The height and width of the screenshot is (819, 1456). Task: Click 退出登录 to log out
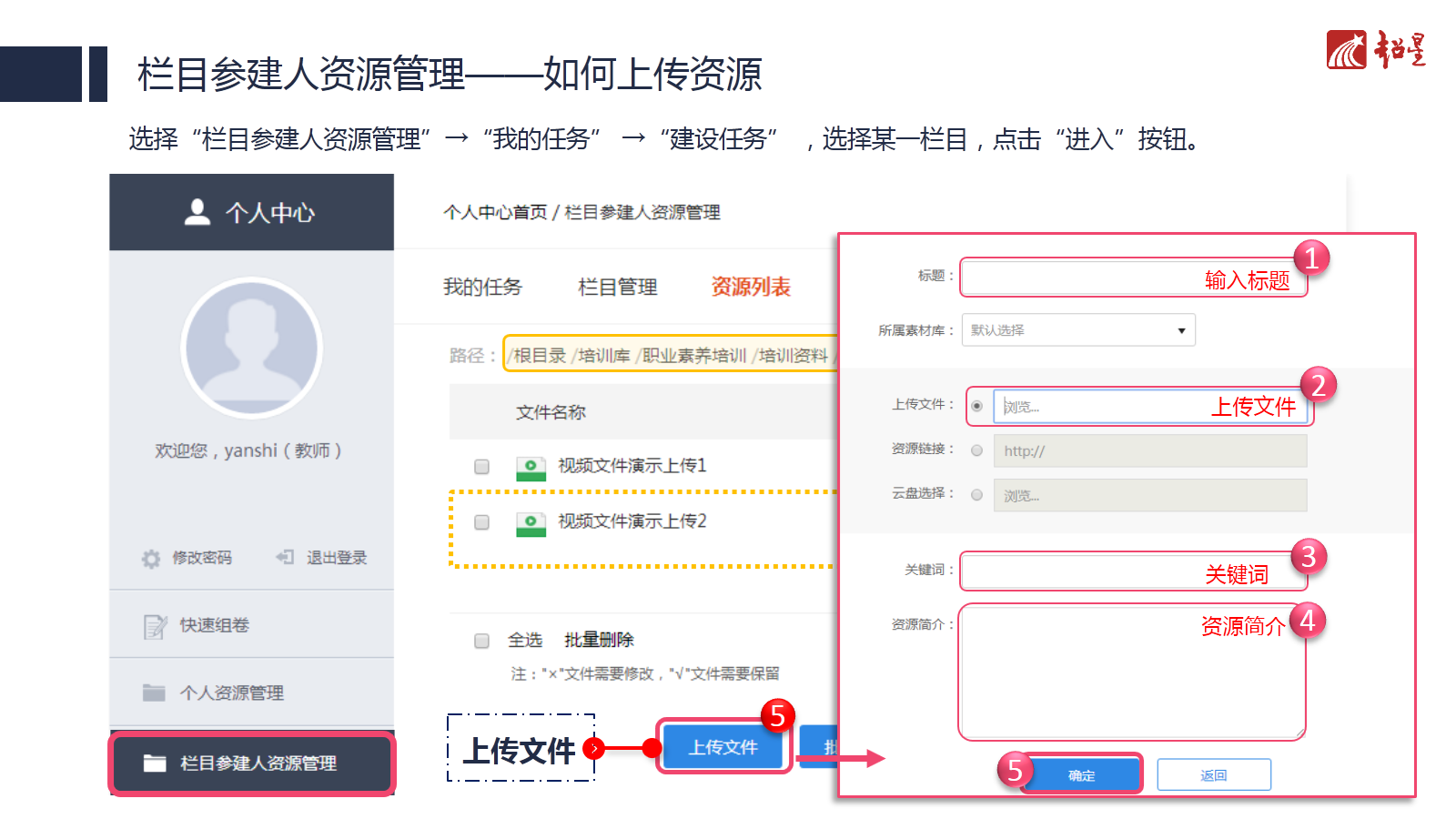coord(336,558)
